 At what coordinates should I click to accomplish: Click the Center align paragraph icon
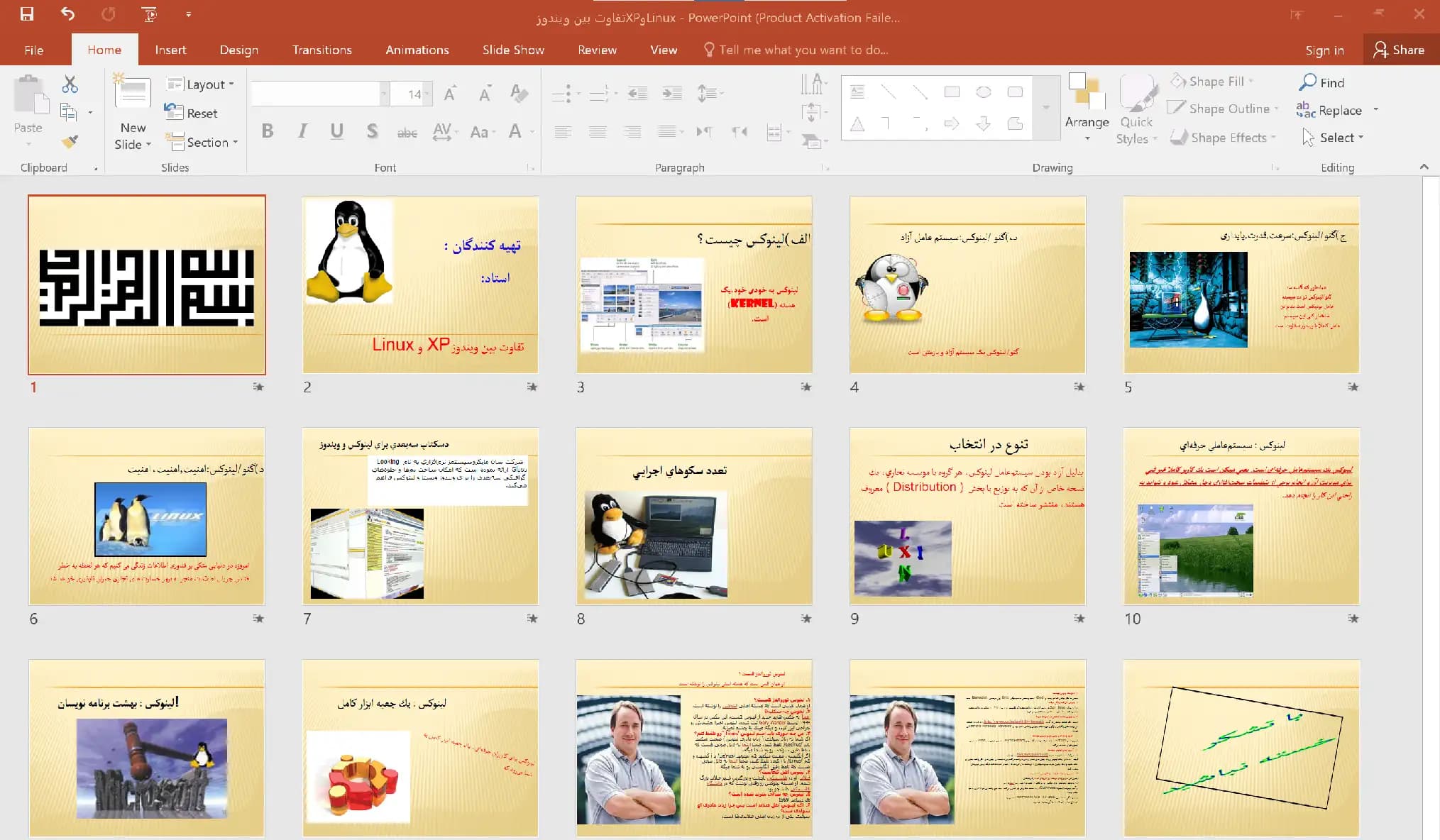click(x=598, y=131)
